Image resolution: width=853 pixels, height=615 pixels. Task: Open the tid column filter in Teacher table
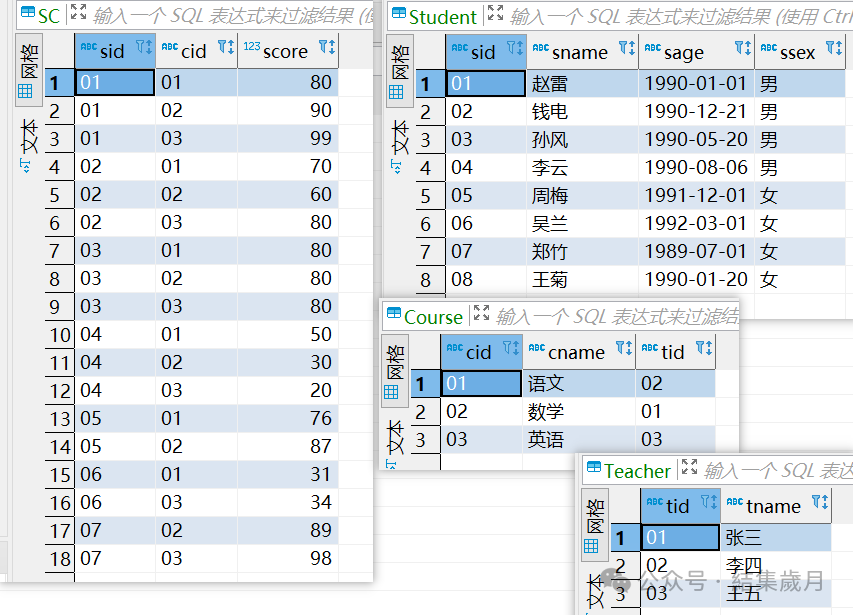tap(709, 502)
